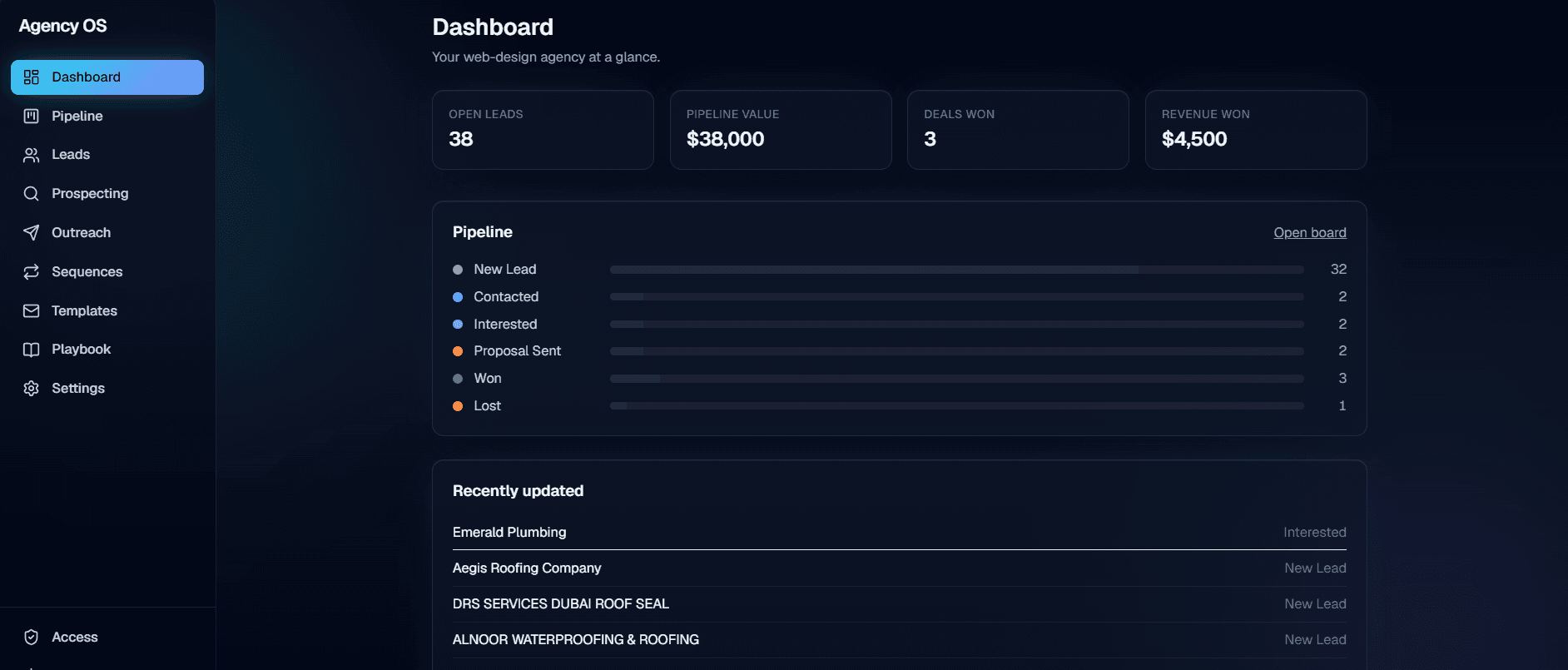Viewport: 1568px width, 670px height.
Task: Click the New Lead status of ALNOOR WATERPROOFING
Action: click(x=1315, y=640)
